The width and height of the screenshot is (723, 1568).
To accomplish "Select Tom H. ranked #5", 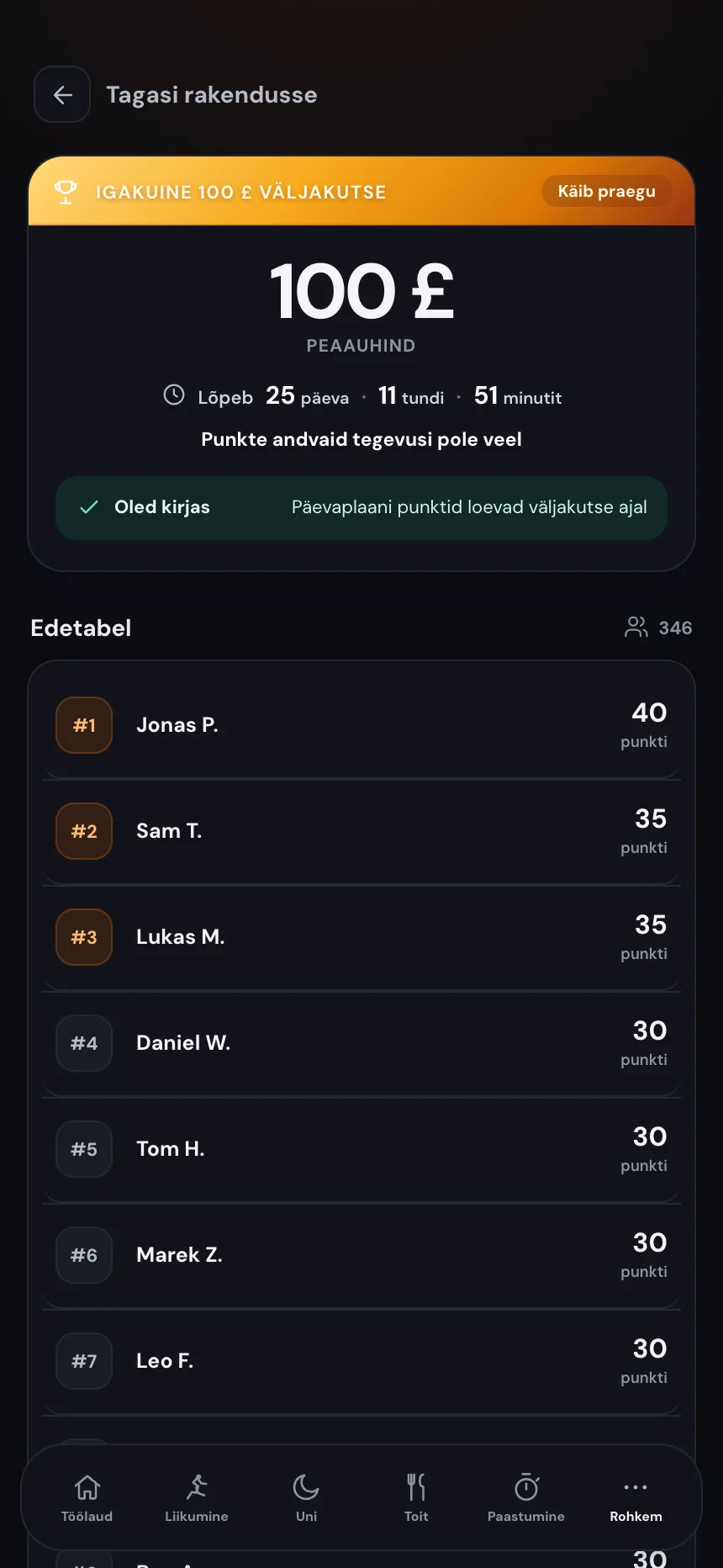I will 361,1149.
